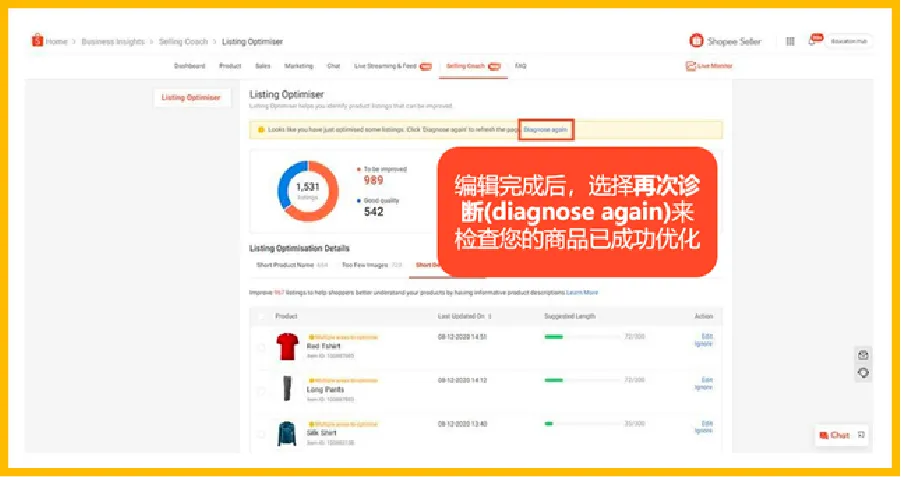Click the Live Monitor chart icon

click(690, 66)
